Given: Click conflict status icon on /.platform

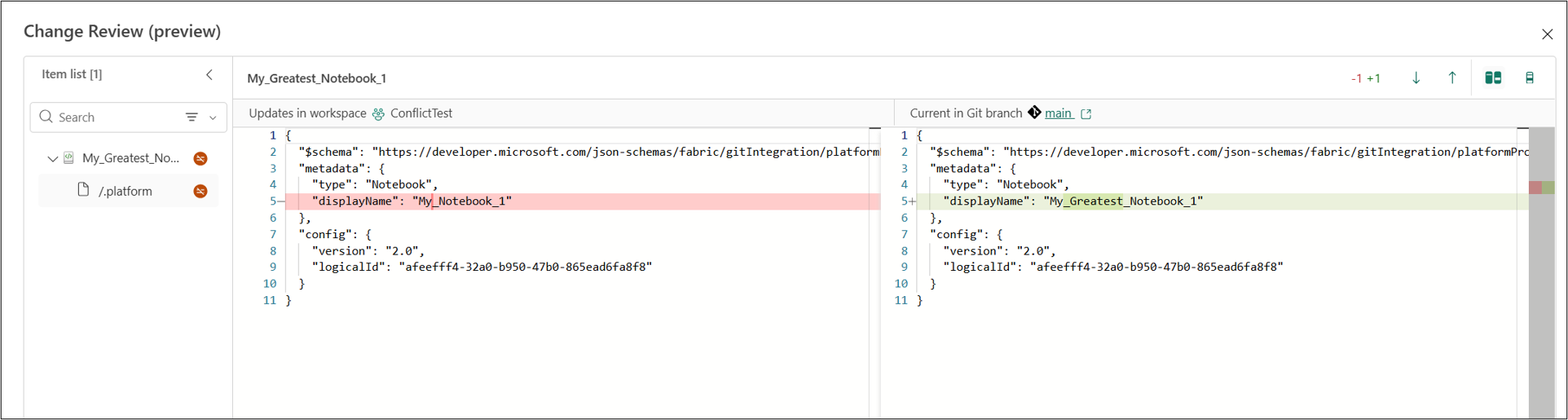Looking at the screenshot, I should click(200, 191).
